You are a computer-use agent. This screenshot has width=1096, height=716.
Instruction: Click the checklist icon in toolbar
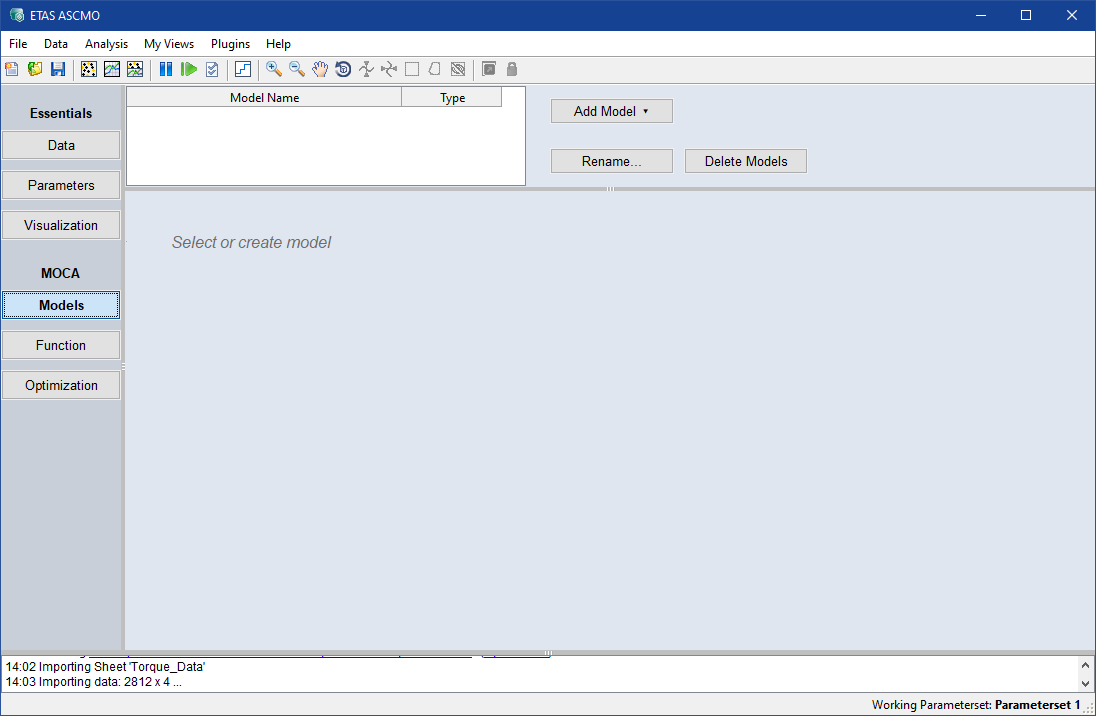click(212, 69)
